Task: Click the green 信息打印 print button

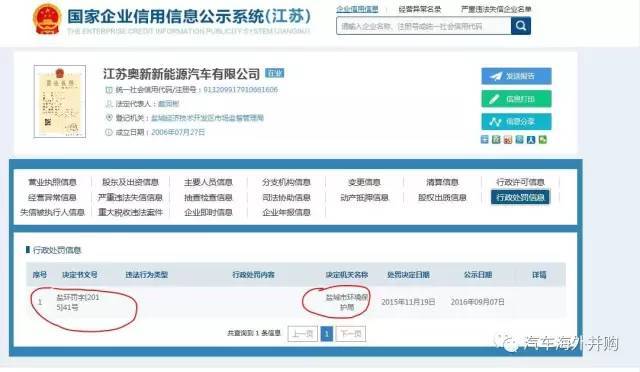Action: pyautogui.click(x=516, y=99)
